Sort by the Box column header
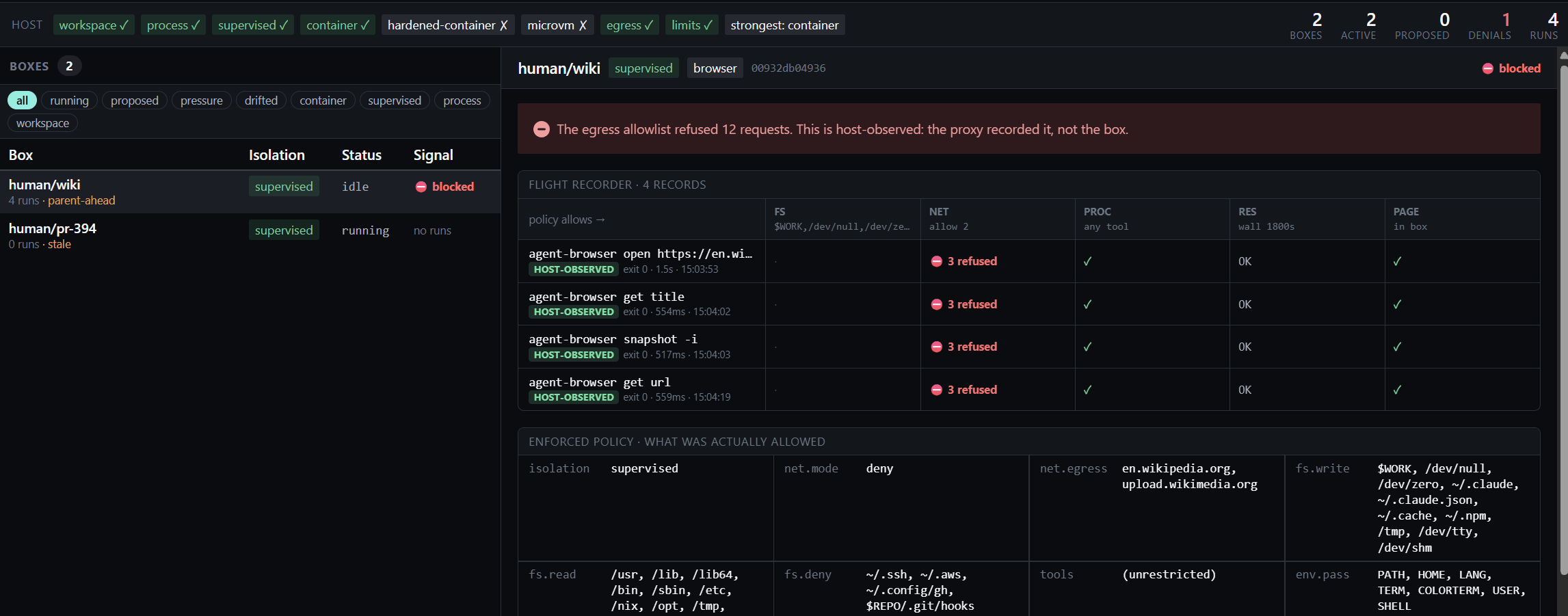Screen dimensions: 1568x616 21,155
